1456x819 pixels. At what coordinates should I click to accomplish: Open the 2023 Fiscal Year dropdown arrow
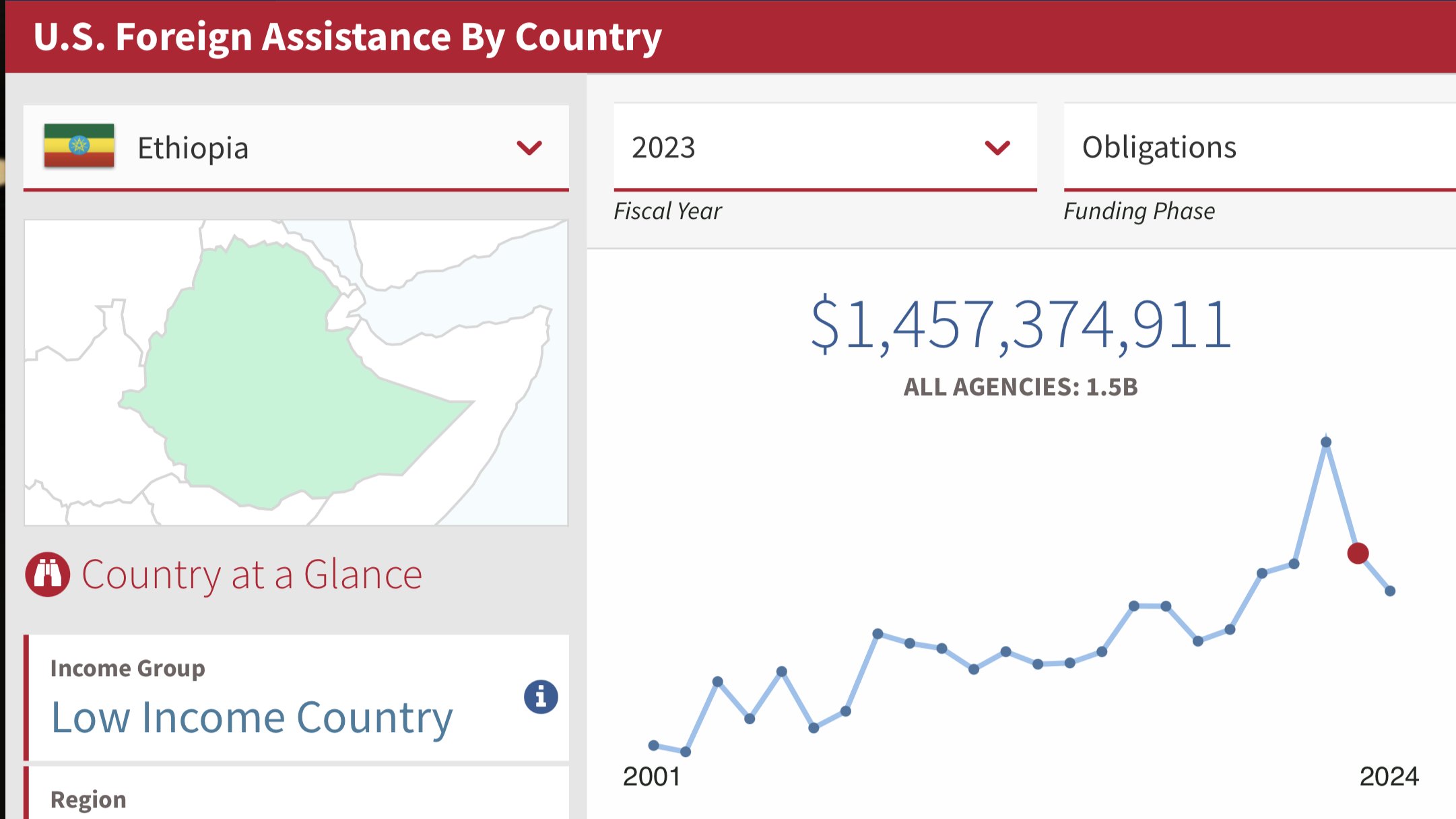997,148
